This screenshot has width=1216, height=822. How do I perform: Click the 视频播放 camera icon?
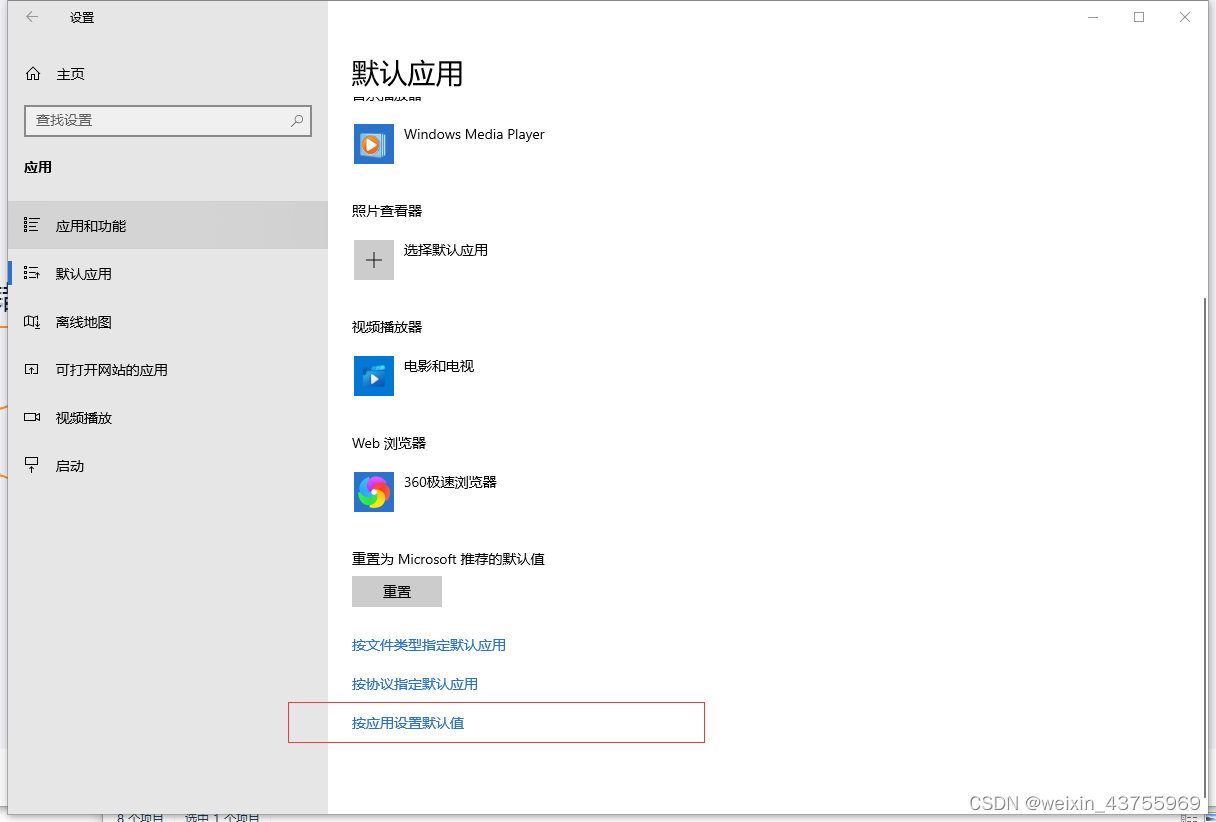(32, 418)
